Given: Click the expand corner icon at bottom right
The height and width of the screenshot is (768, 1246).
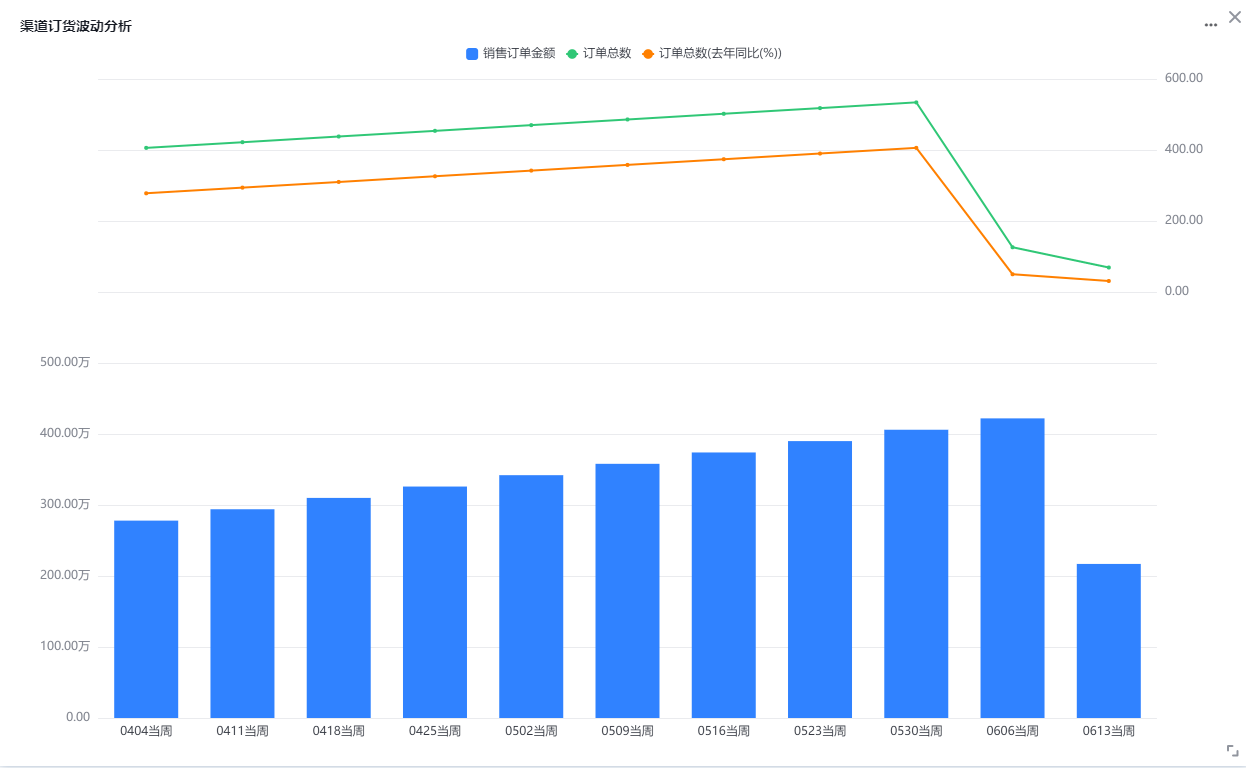Looking at the screenshot, I should pyautogui.click(x=1233, y=750).
